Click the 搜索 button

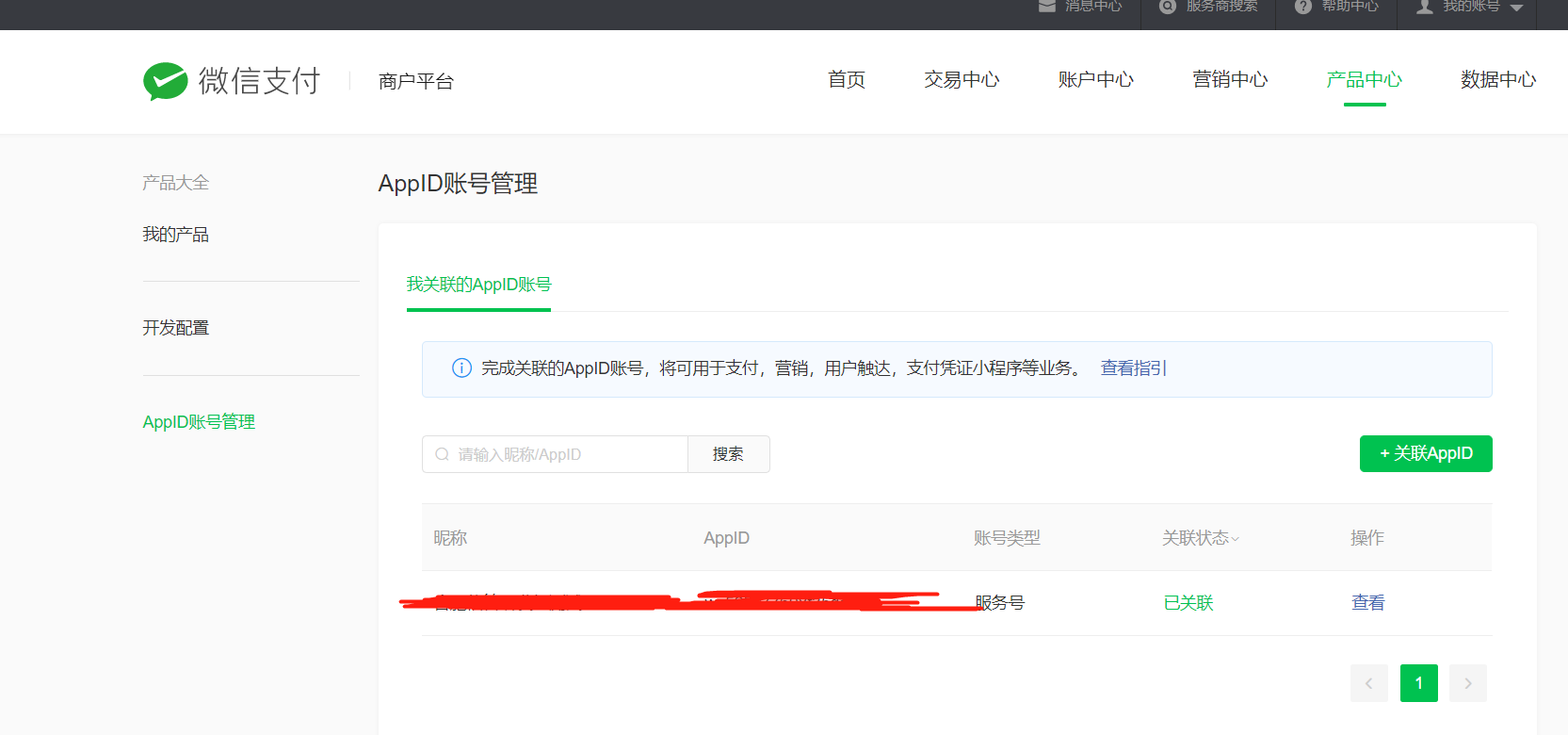728,454
